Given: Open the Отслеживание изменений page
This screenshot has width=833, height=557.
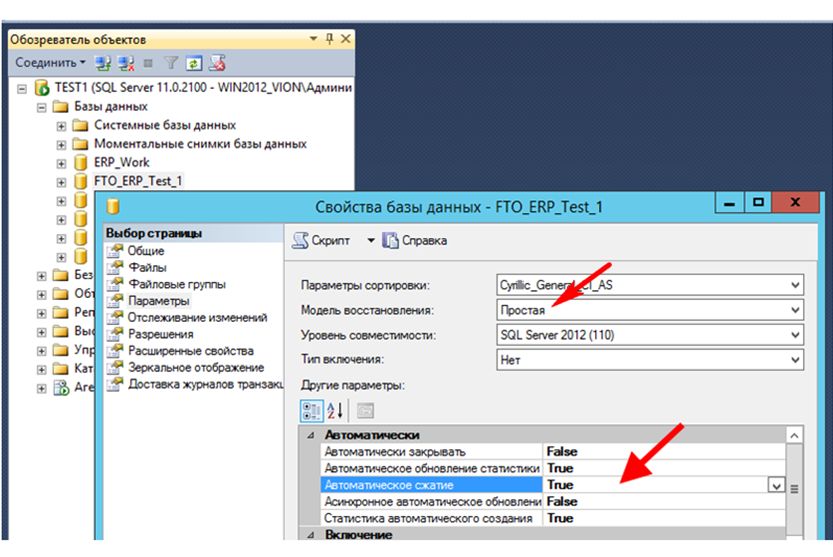Looking at the screenshot, I should coord(197,318).
